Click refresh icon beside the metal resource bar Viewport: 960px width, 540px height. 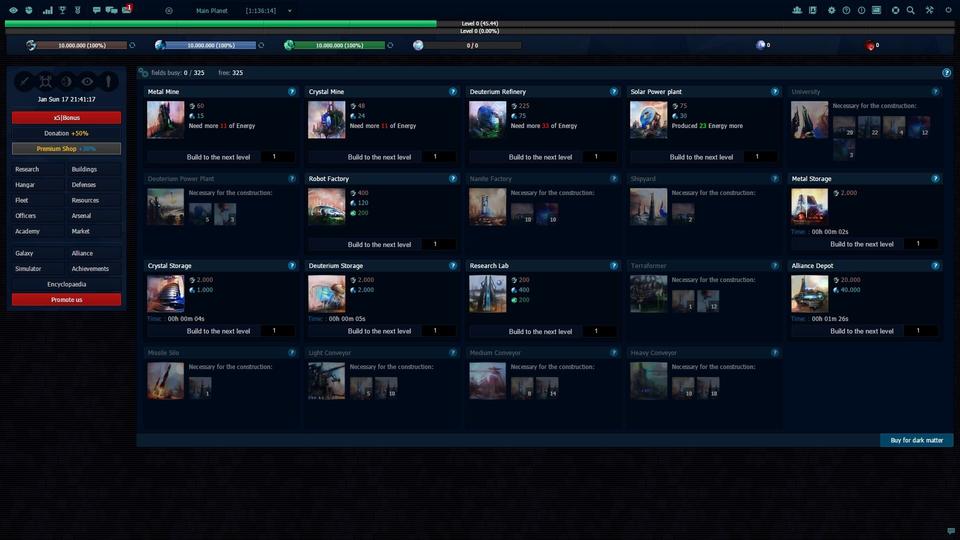(x=132, y=45)
